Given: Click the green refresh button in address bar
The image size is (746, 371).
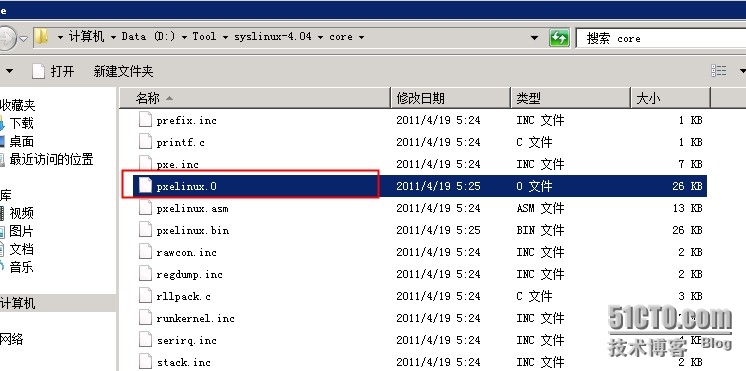Looking at the screenshot, I should (559, 38).
